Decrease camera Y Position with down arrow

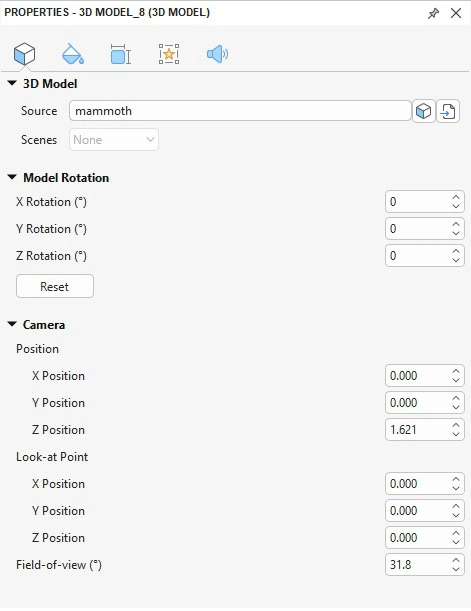tap(456, 407)
